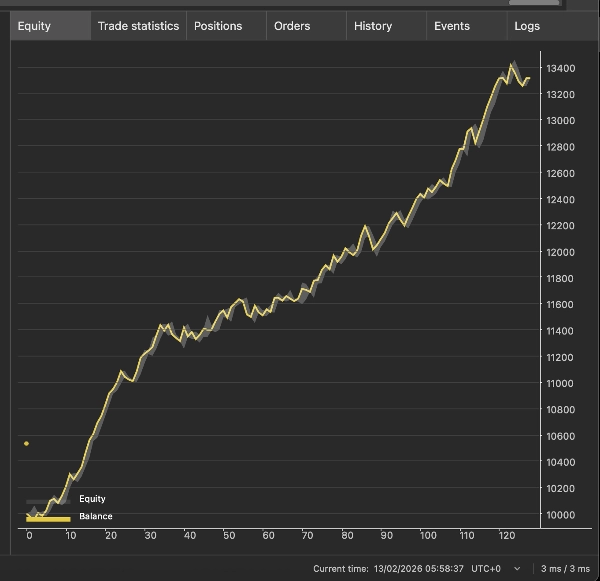Viewport: 600px width, 581px height.
Task: Show the Events tab
Action: [452, 26]
